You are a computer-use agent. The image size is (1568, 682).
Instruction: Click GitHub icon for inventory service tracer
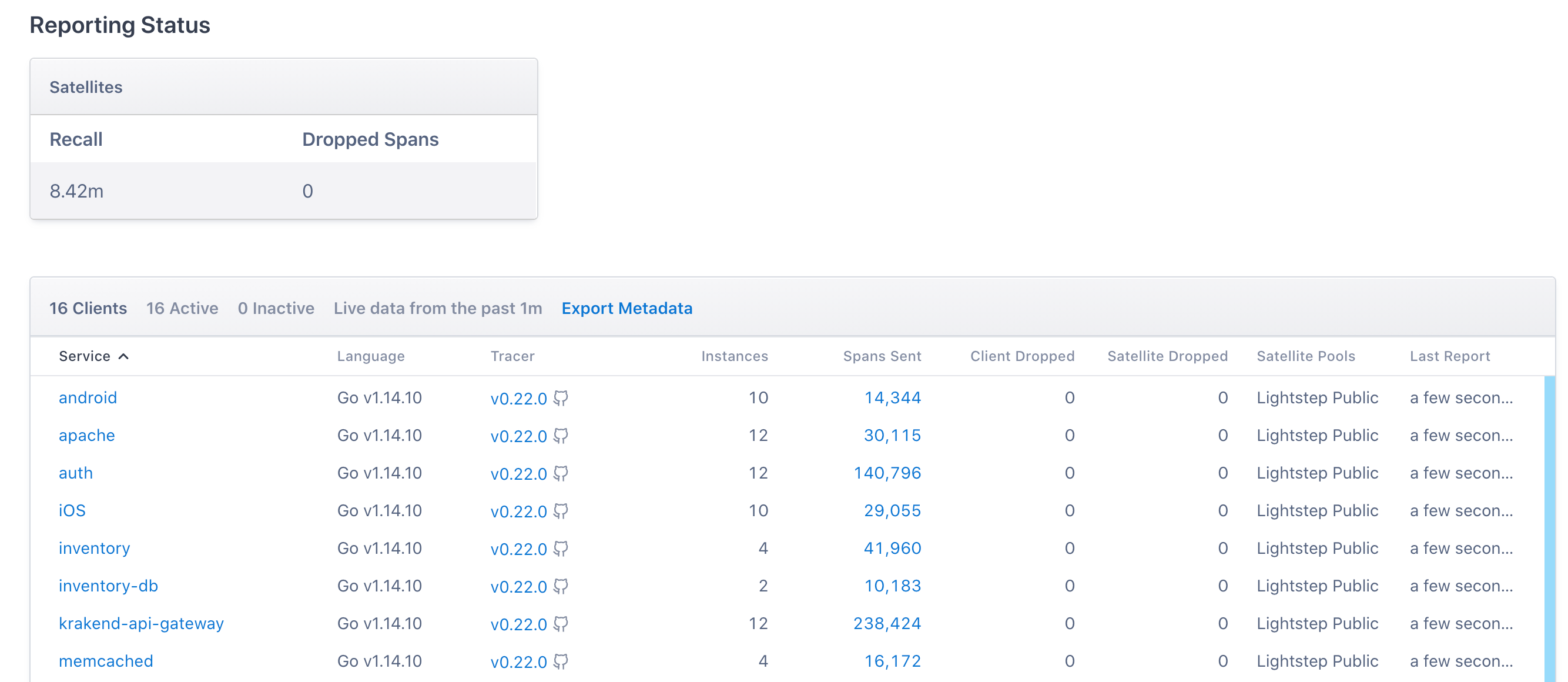pyautogui.click(x=561, y=549)
